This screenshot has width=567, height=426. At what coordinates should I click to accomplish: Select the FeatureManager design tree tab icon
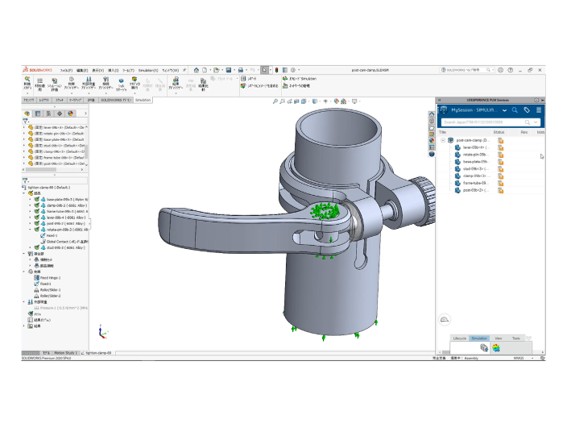click(27, 114)
